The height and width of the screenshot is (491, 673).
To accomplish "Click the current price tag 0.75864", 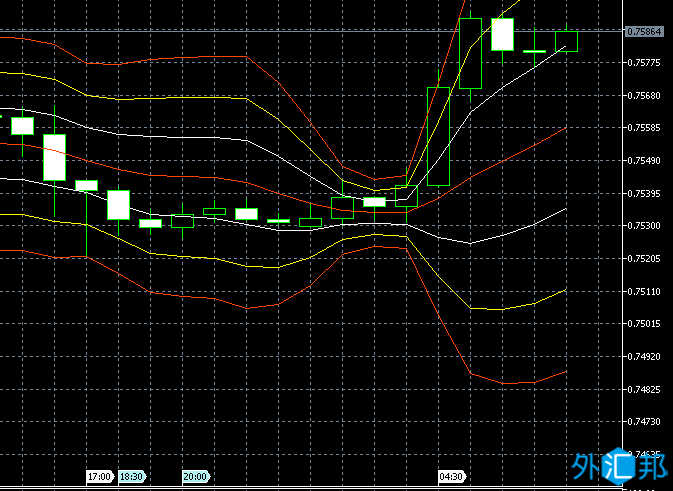I will (x=645, y=32).
